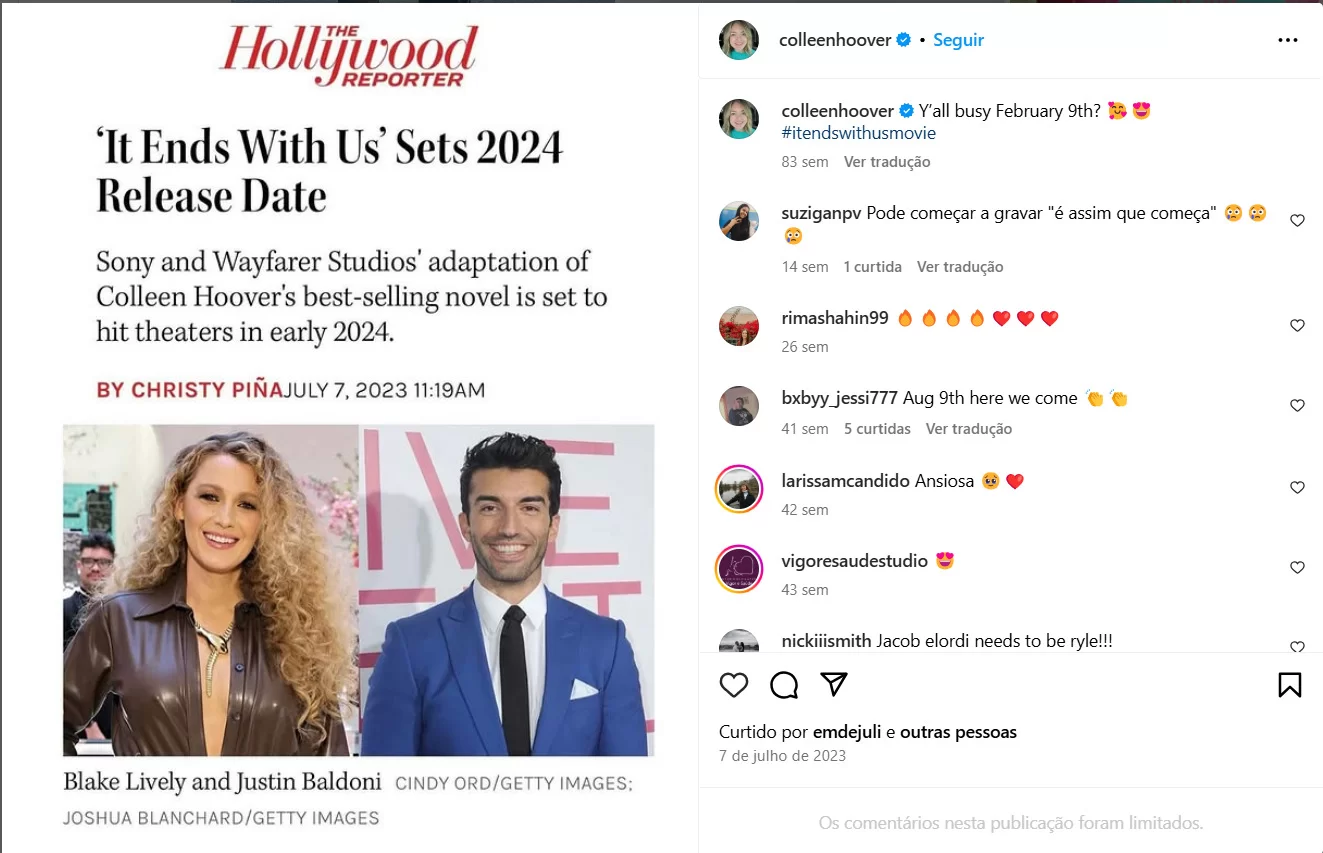1323x853 pixels.
Task: Like the post with the heart icon
Action: pyautogui.click(x=734, y=685)
